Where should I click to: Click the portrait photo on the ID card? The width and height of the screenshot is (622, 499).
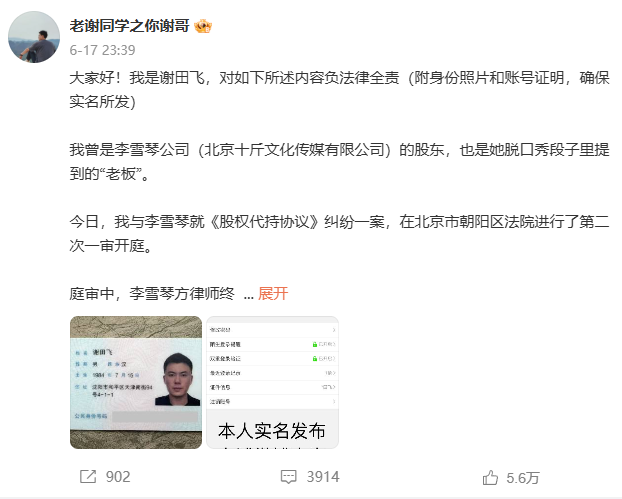click(x=178, y=379)
